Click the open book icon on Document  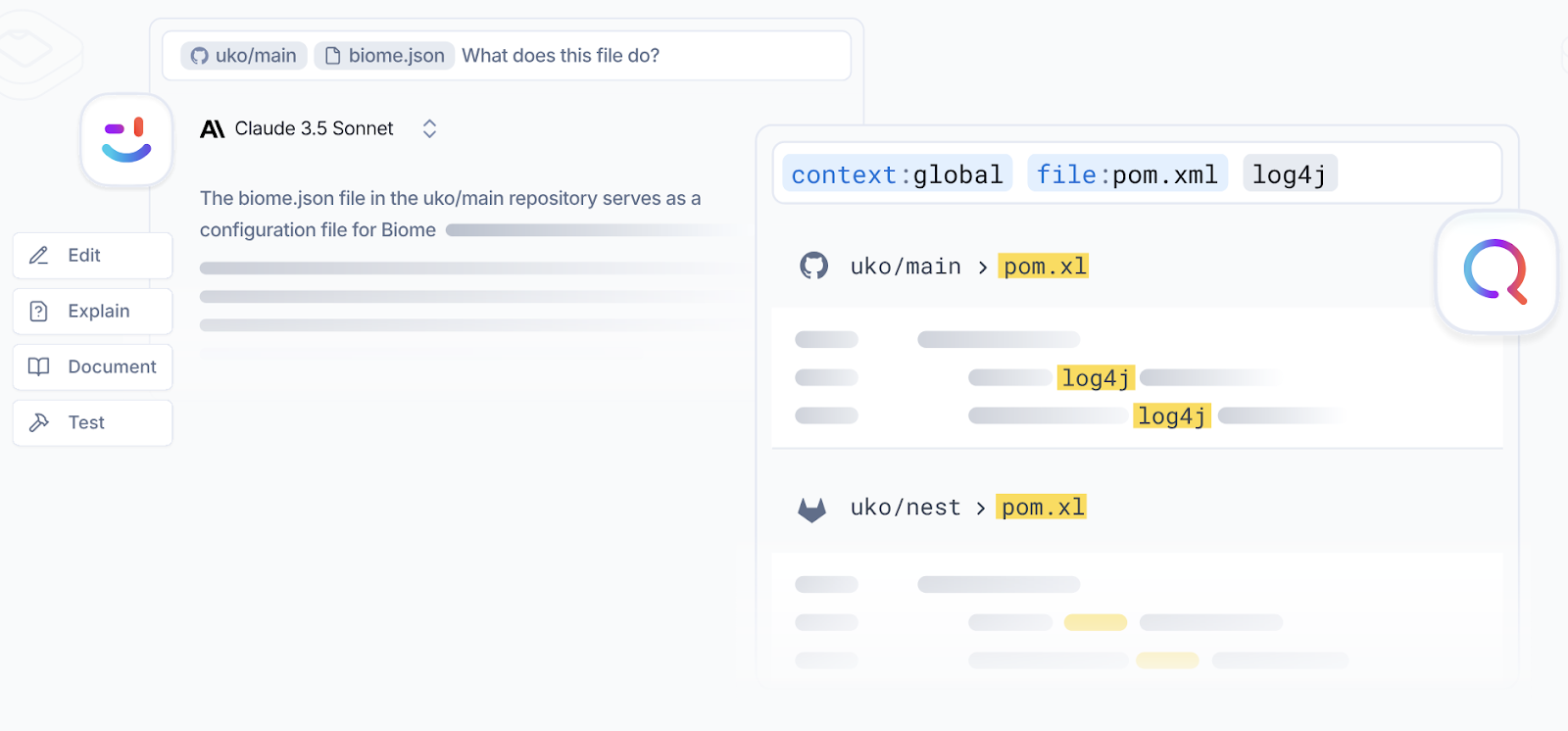point(39,366)
